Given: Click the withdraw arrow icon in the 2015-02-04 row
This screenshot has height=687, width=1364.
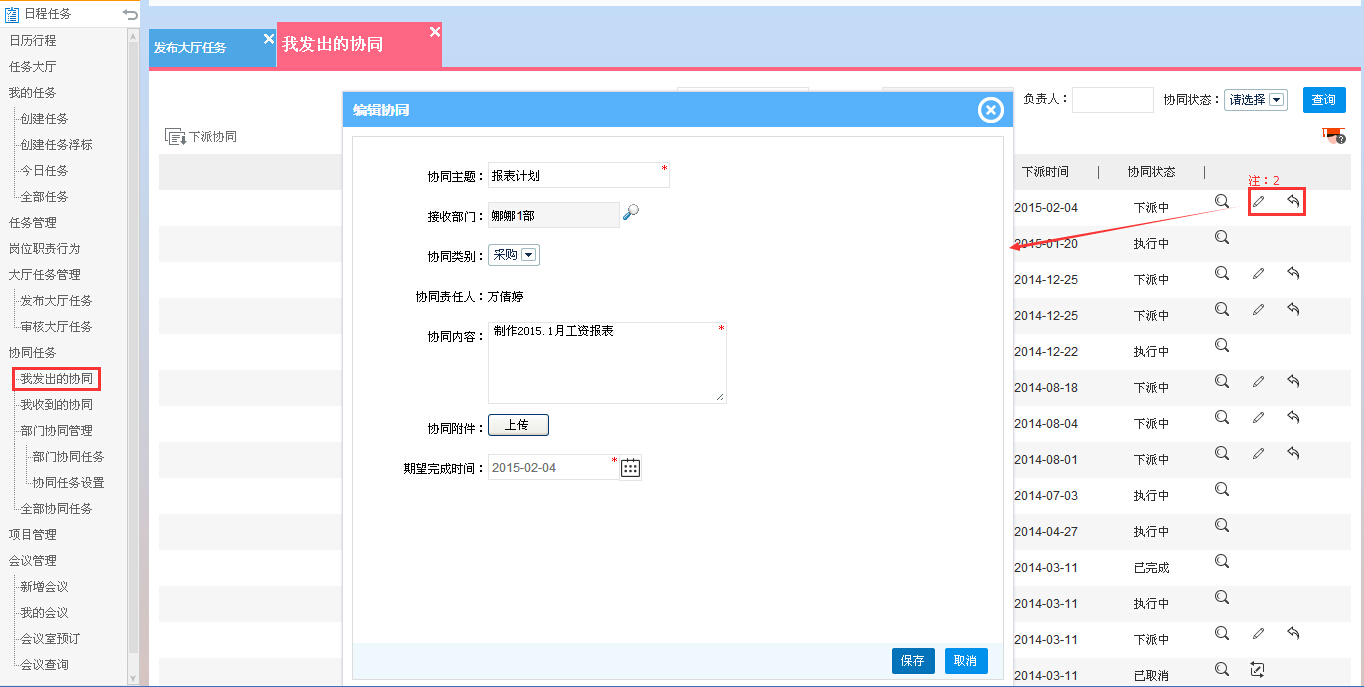Looking at the screenshot, I should click(x=1293, y=202).
